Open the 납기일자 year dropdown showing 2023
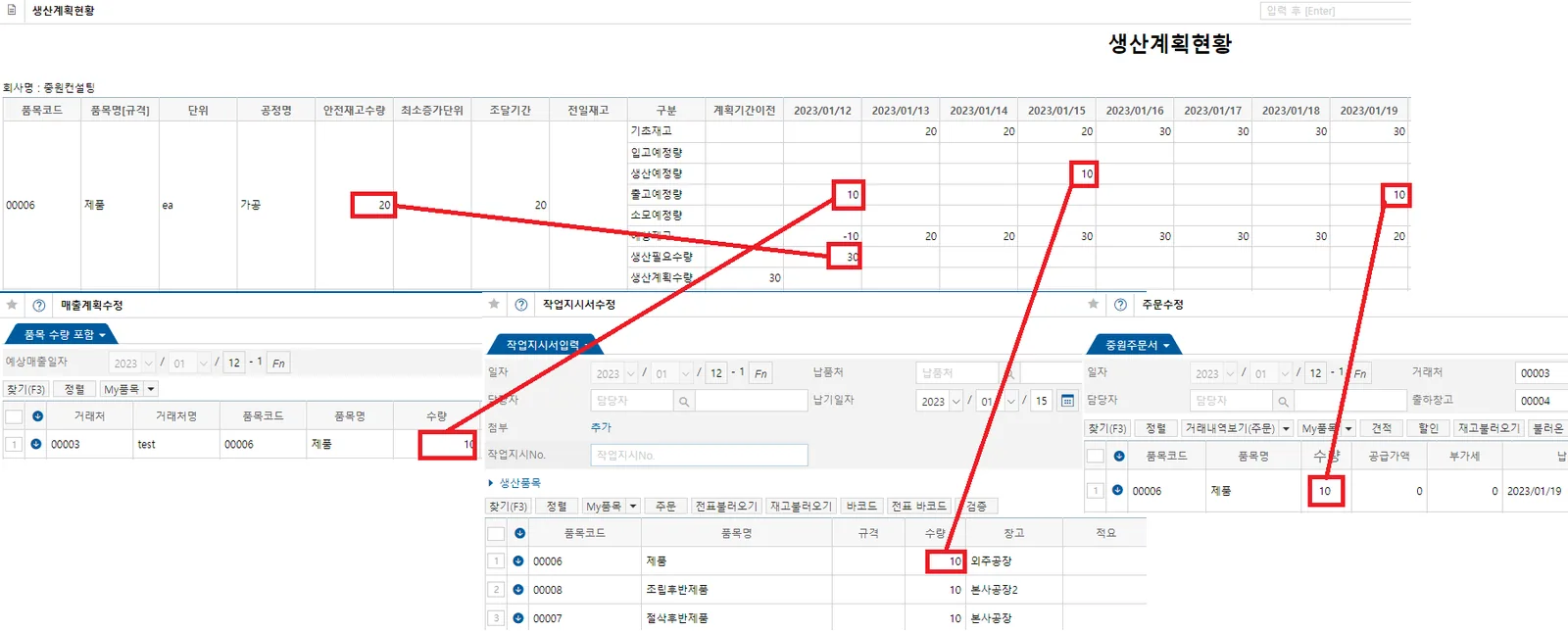This screenshot has height=631, width=1568. tap(941, 401)
